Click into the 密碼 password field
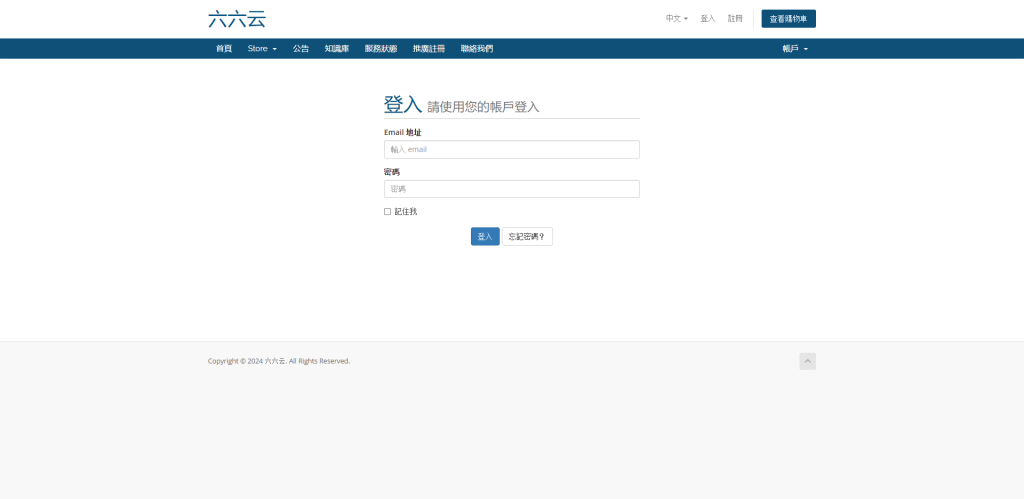The height and width of the screenshot is (499, 1024). click(x=511, y=189)
